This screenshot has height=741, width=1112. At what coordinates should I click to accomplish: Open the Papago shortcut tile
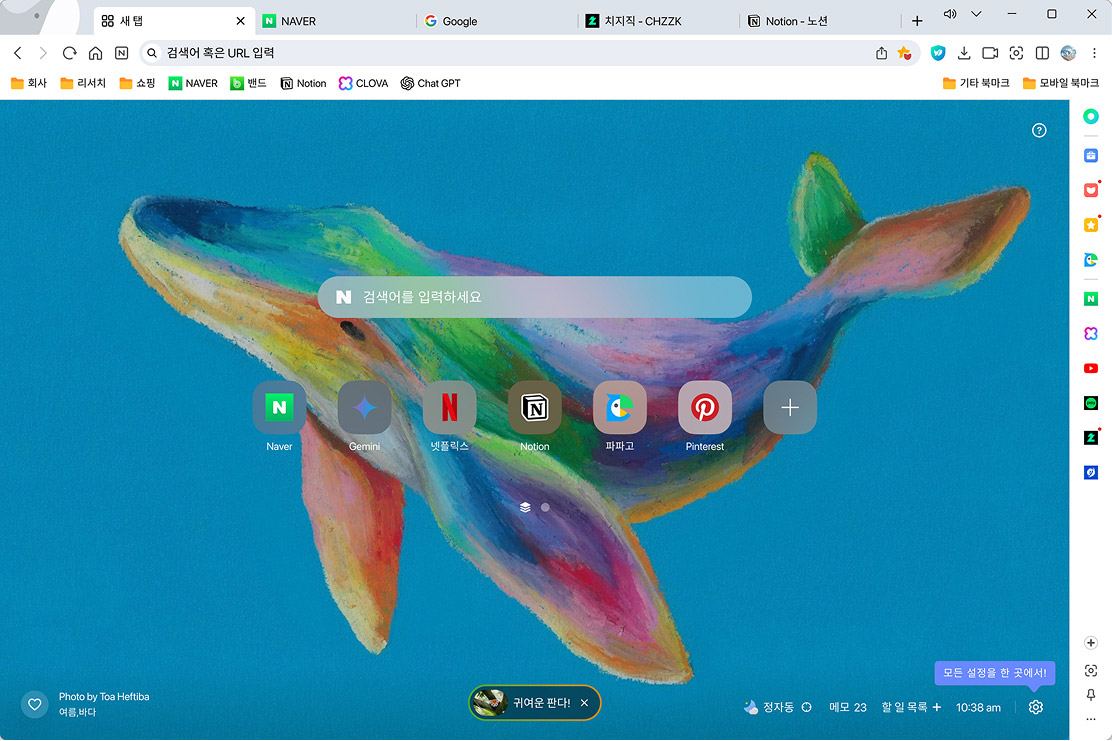click(619, 408)
